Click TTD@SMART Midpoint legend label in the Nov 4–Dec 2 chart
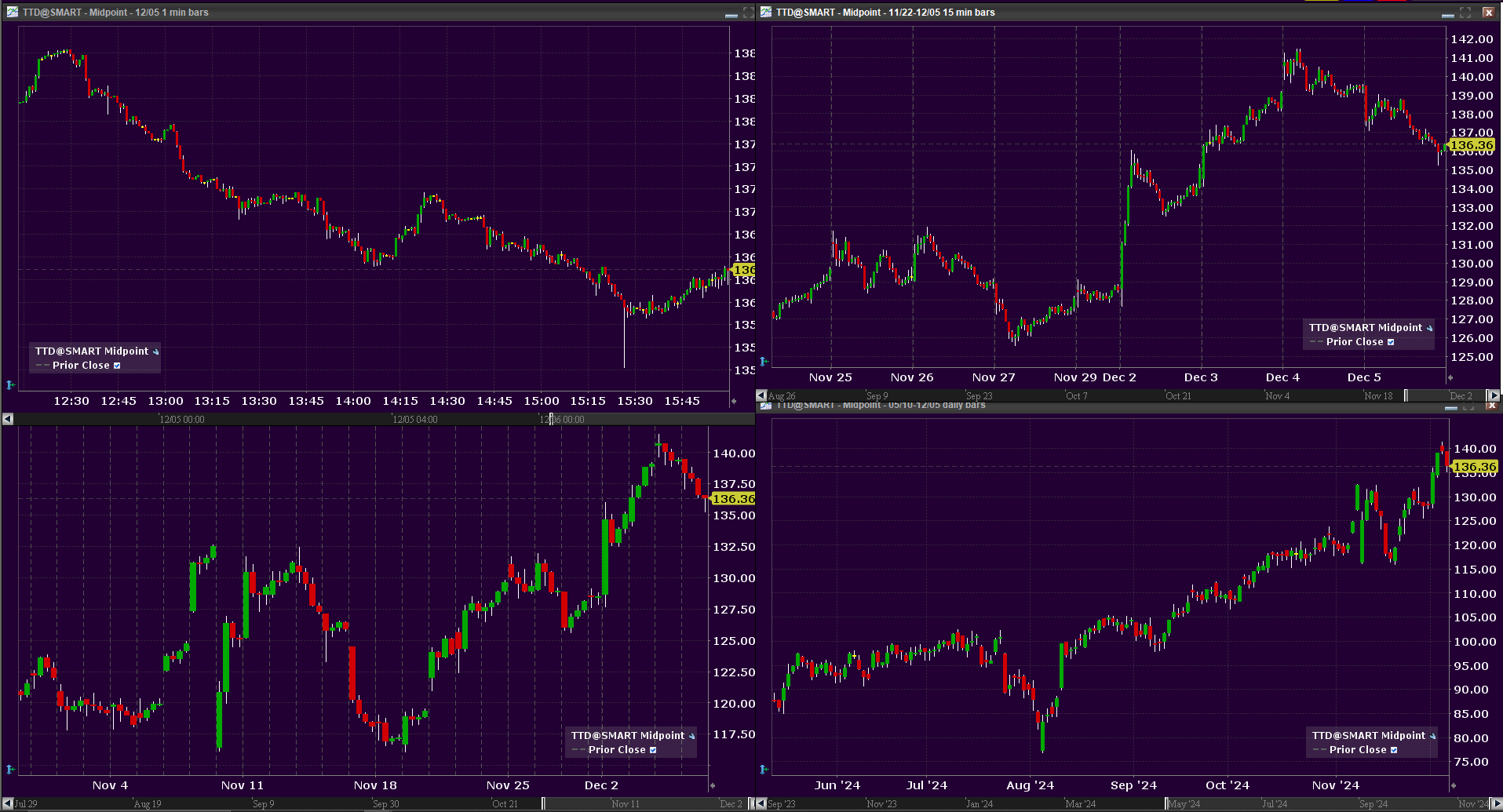1503x812 pixels. 628,736
